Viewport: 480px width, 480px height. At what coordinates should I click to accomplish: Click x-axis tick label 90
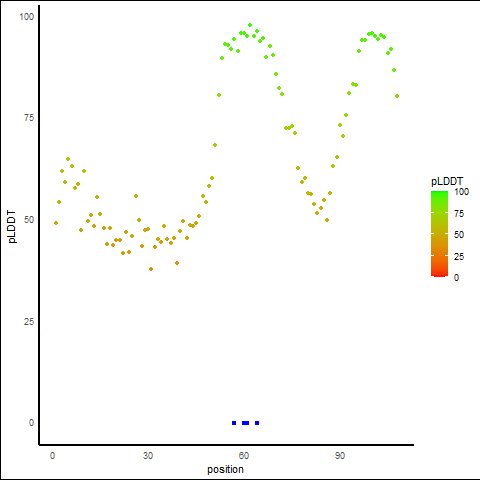(340, 456)
